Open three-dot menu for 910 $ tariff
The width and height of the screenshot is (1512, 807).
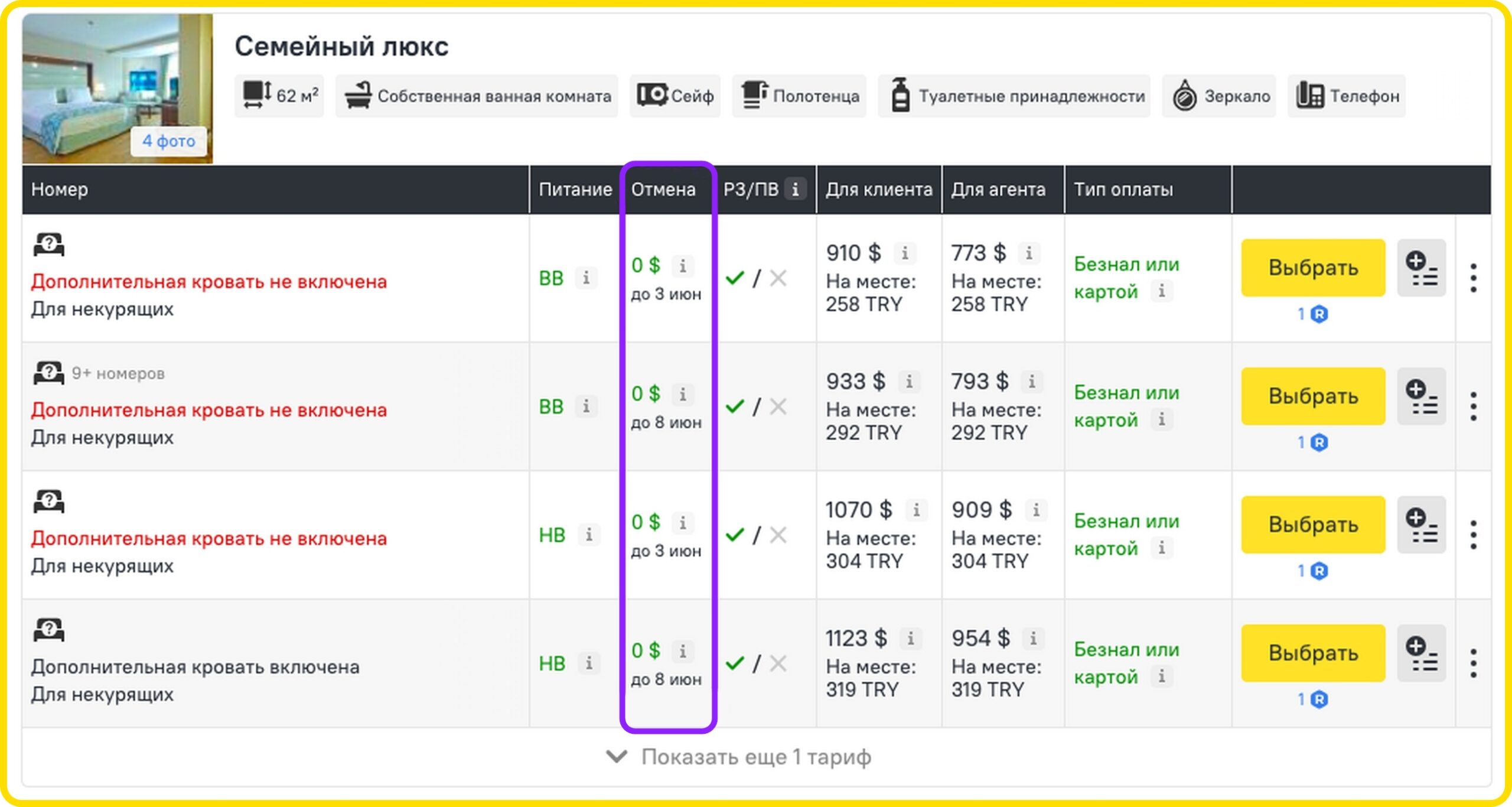(x=1474, y=278)
